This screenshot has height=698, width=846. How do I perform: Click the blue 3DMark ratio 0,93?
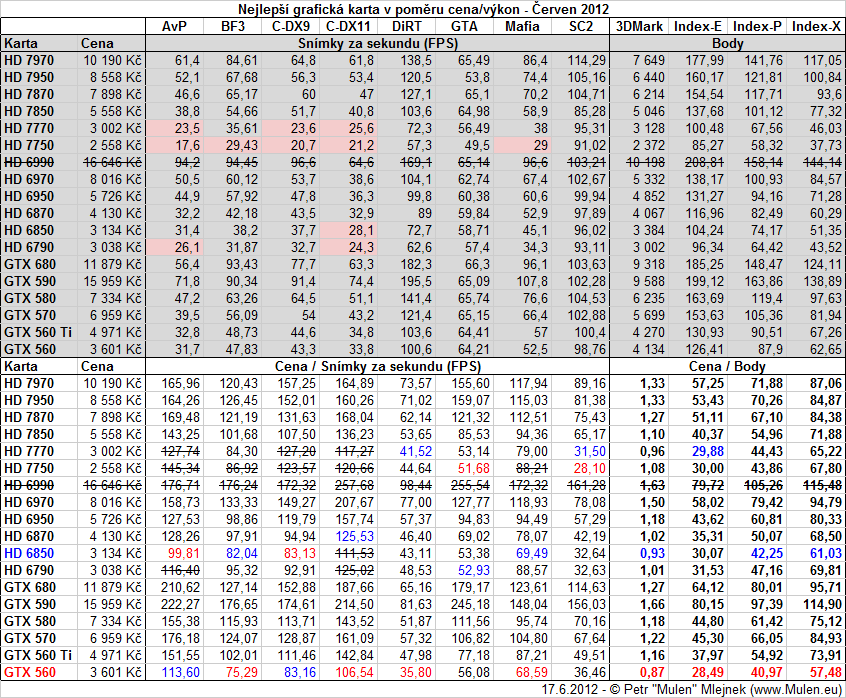point(652,553)
